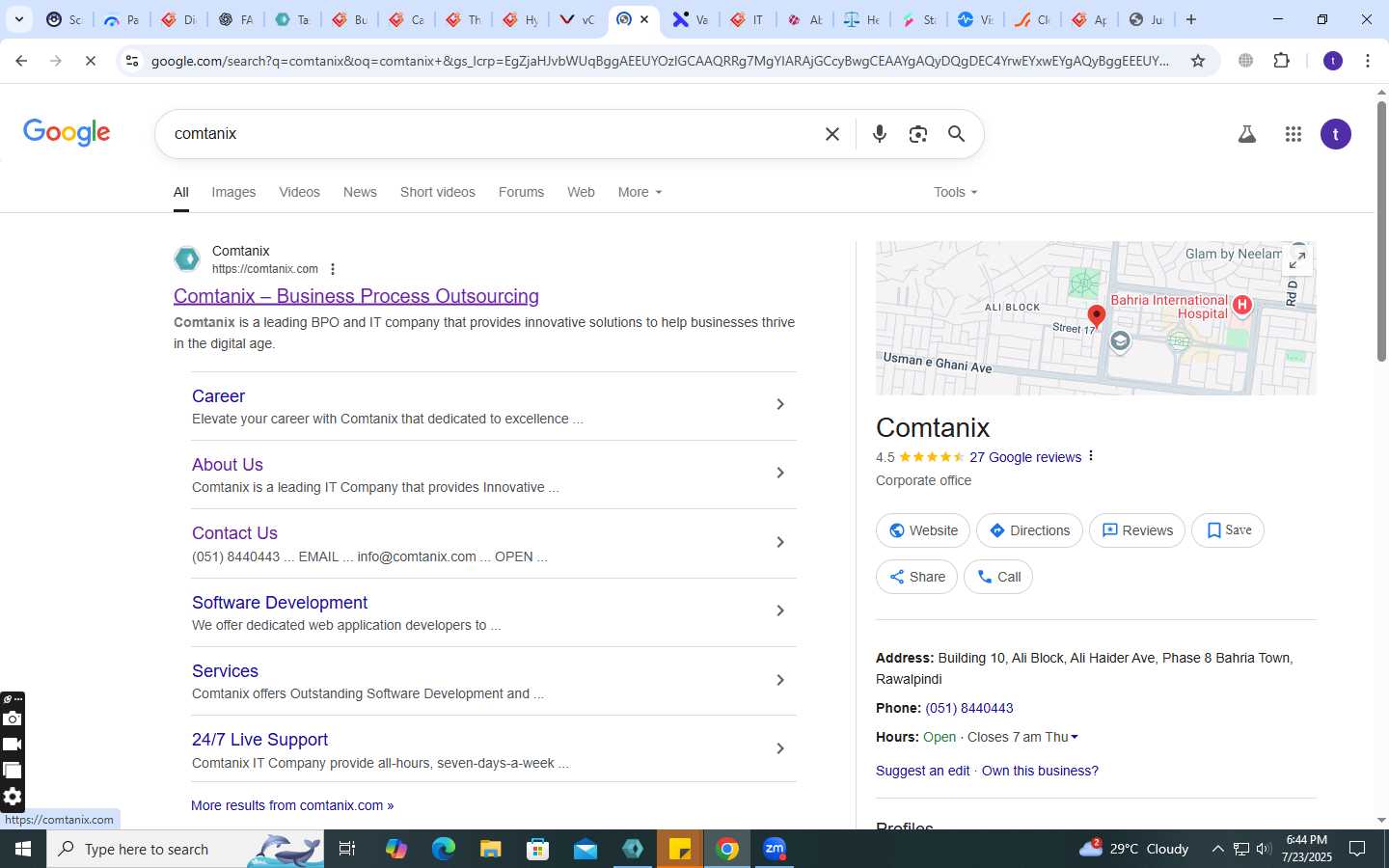The image size is (1389, 868).
Task: Open more options beside the Comtanix result URL
Action: point(333,270)
